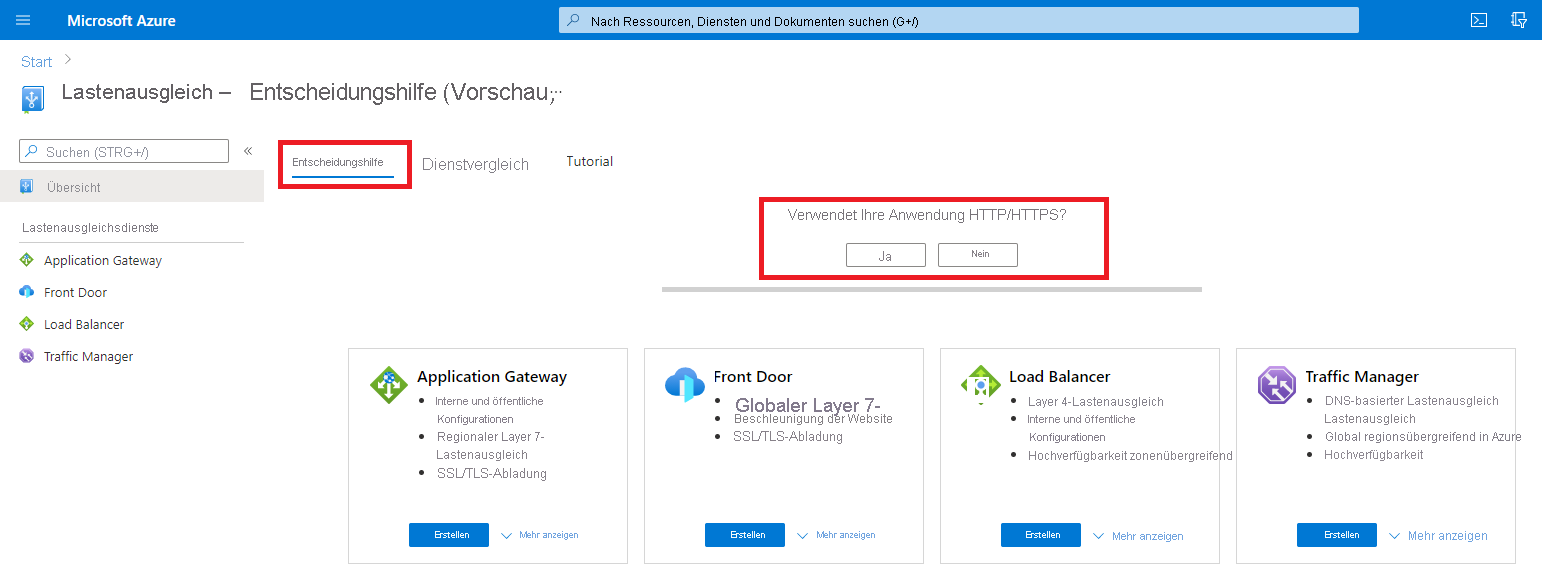1542x586 pixels.
Task: Open the Tutorial tab
Action: pos(589,161)
